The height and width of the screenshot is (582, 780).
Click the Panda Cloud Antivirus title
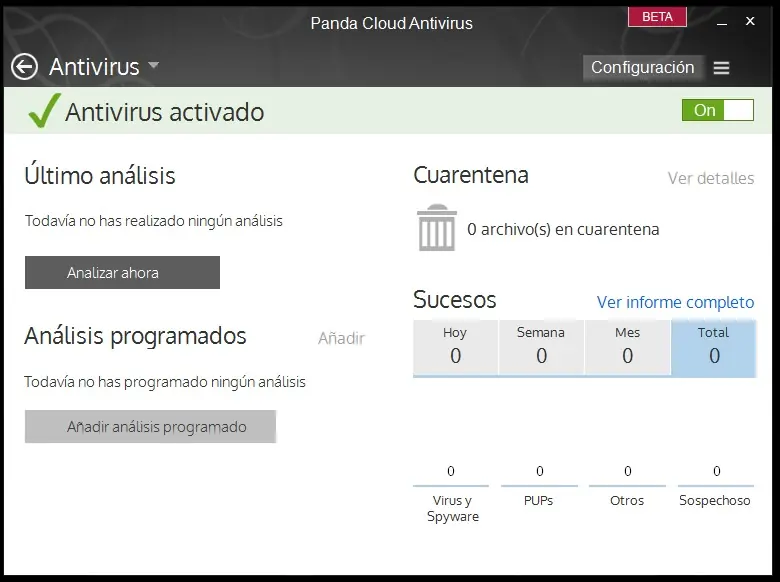[x=391, y=23]
